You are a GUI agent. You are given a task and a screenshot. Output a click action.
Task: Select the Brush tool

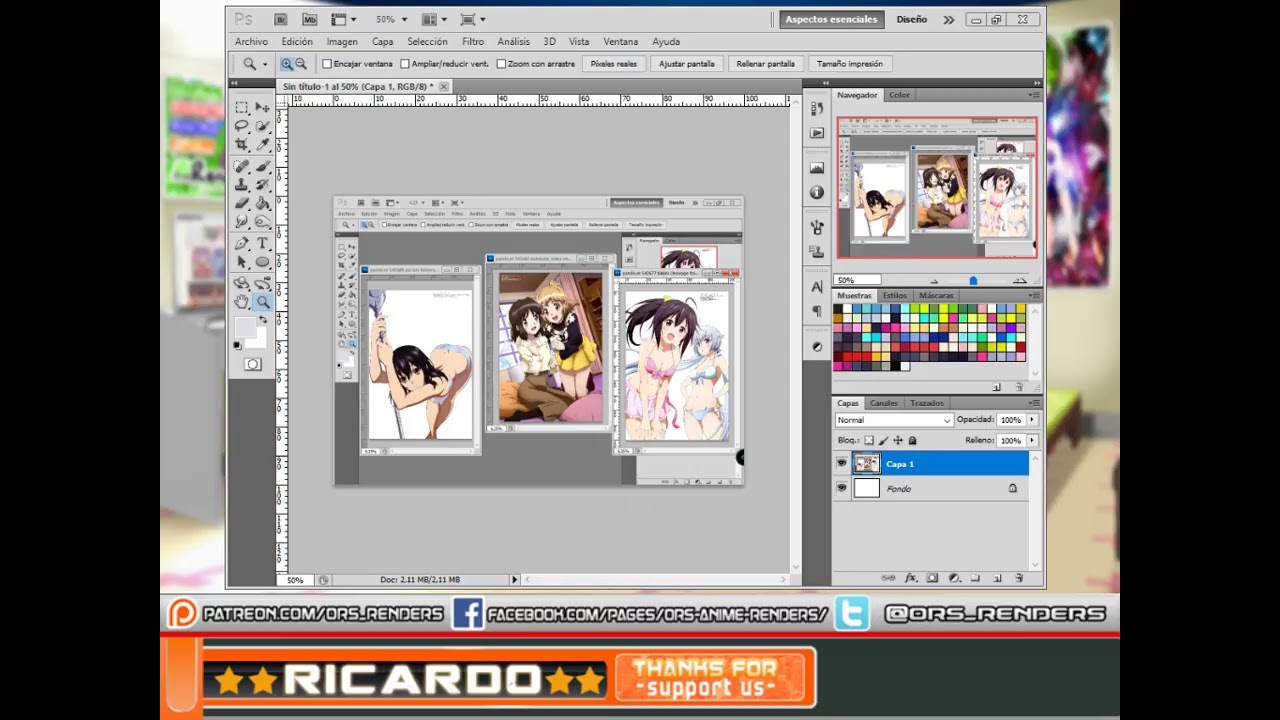[262, 166]
